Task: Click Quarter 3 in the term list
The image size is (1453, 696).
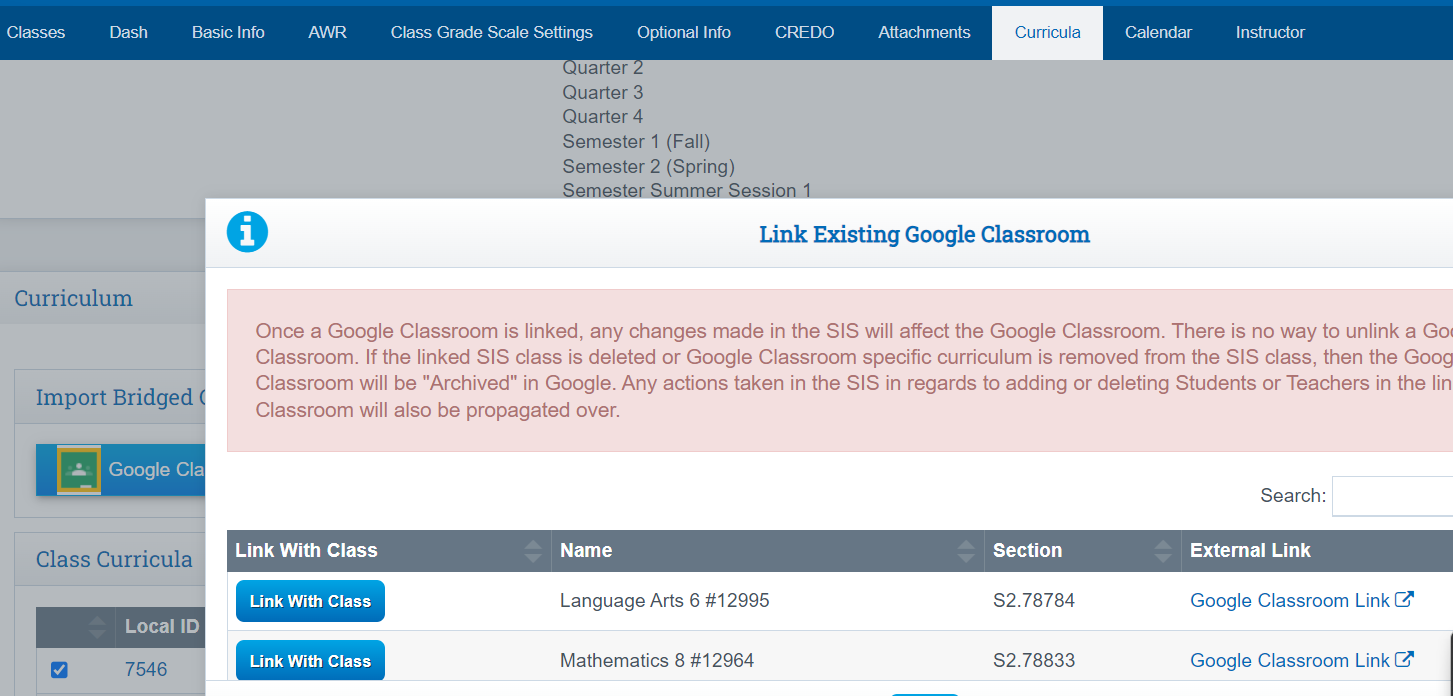Action: (603, 92)
